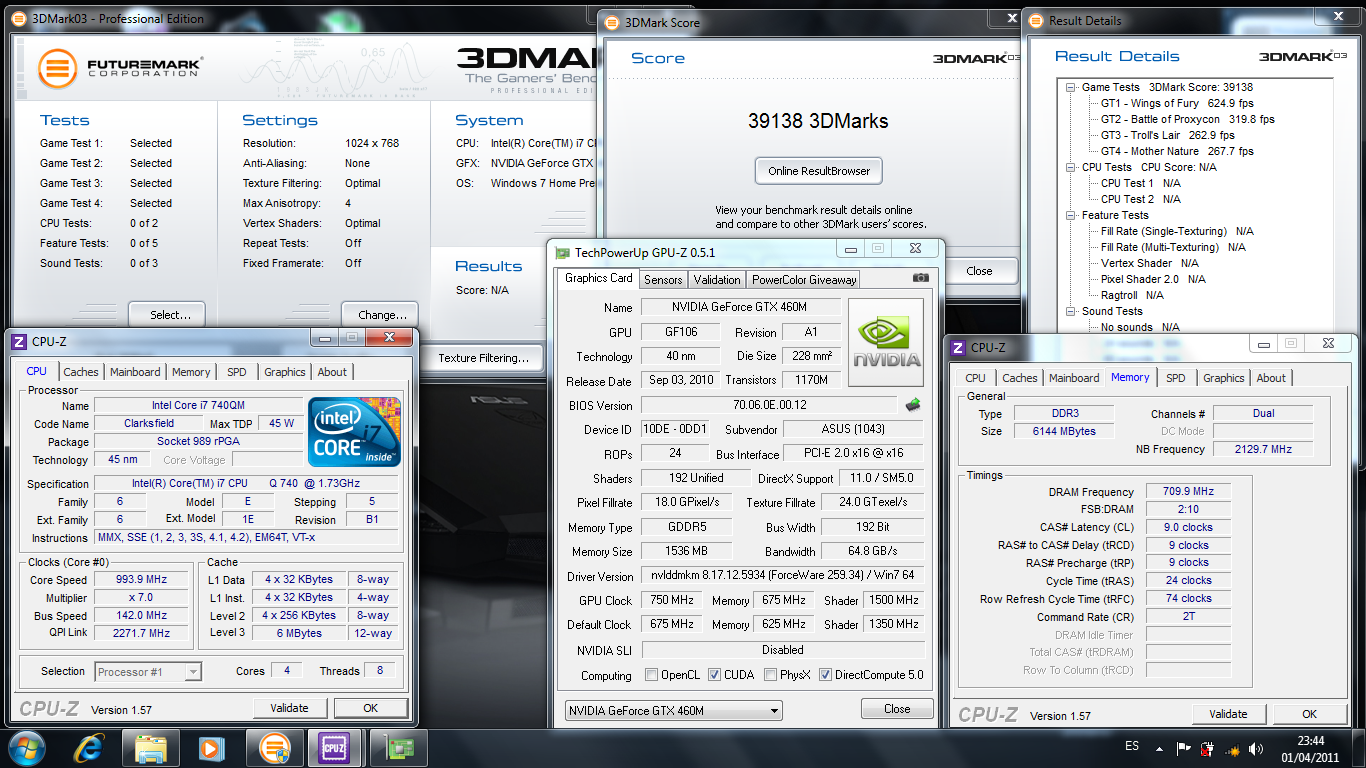Collapse the Sound Tests tree node
Screen dimensions: 1366x768
tap(1071, 311)
